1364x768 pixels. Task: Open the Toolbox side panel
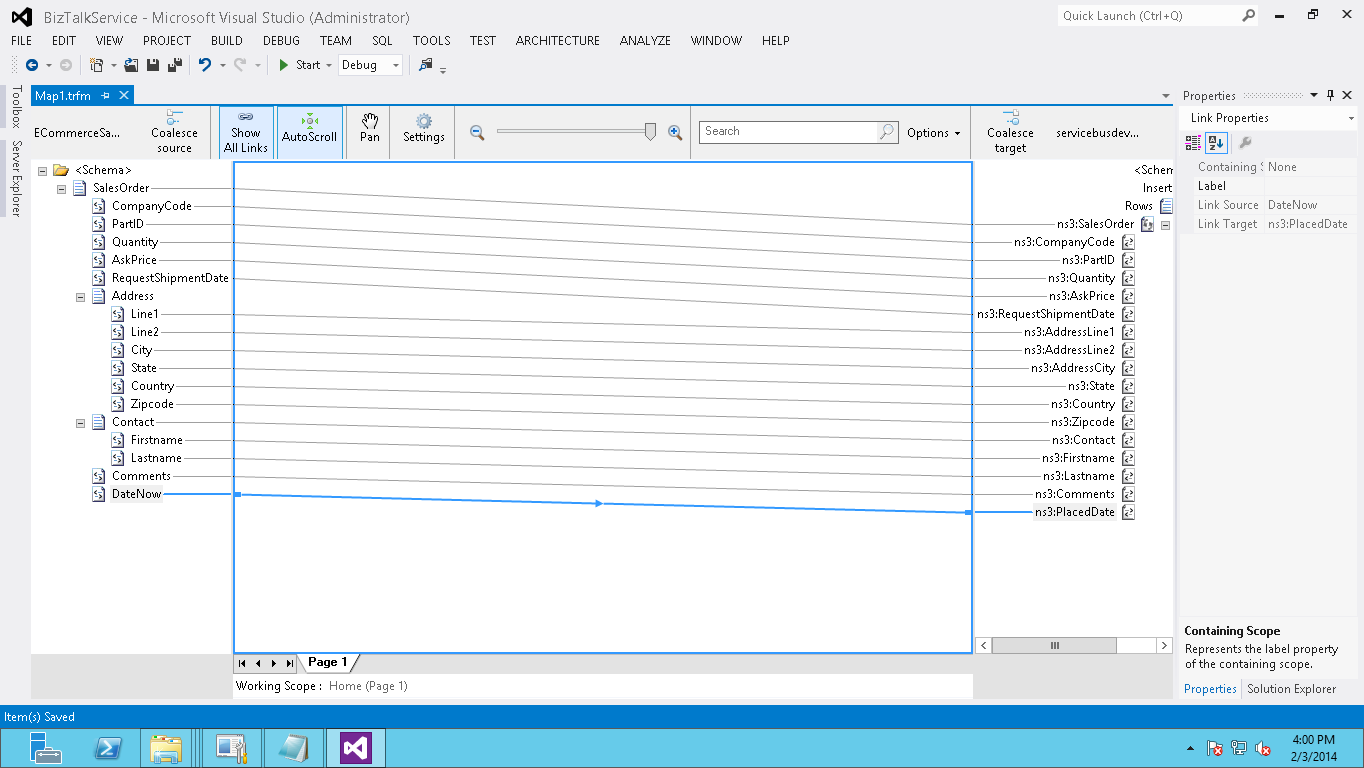point(16,107)
